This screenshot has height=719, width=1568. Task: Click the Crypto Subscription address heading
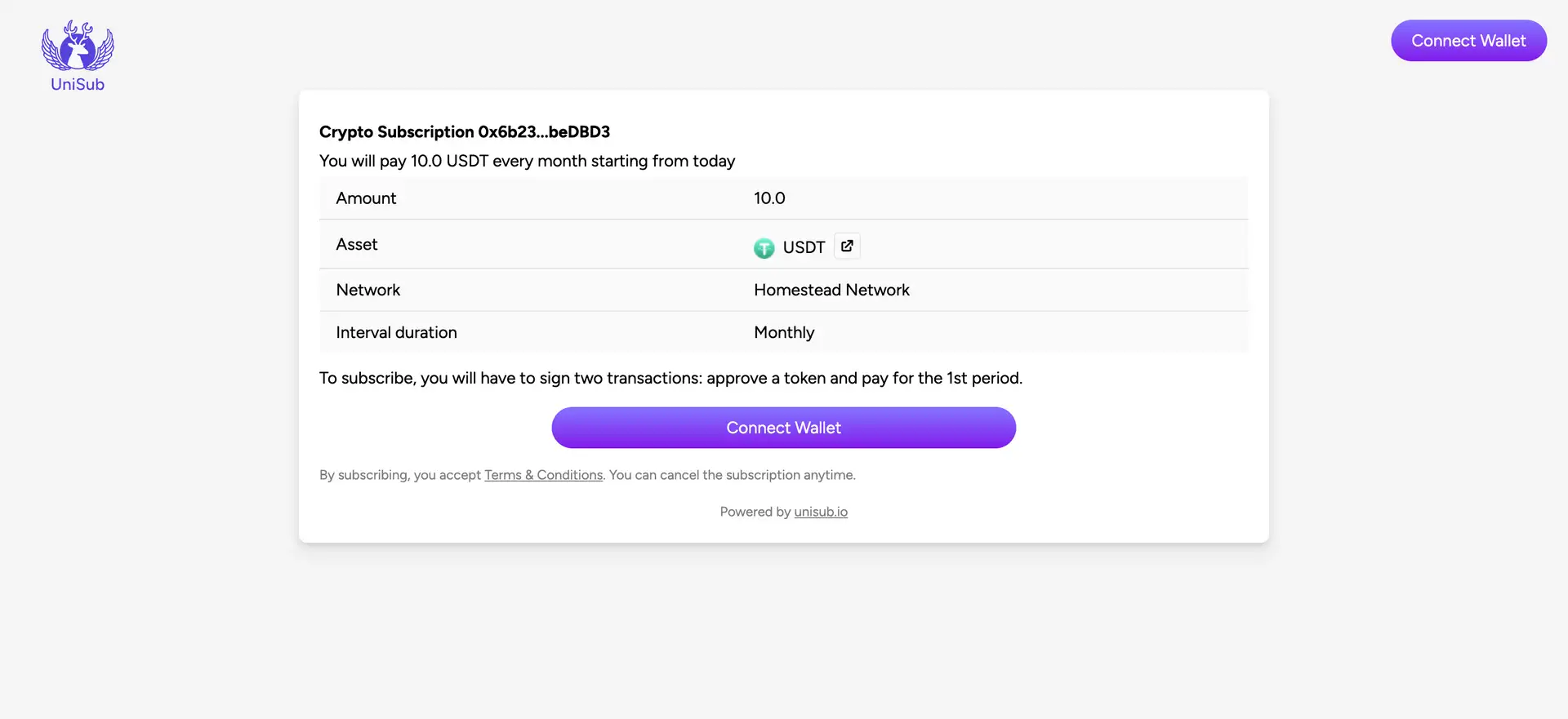coord(464,132)
